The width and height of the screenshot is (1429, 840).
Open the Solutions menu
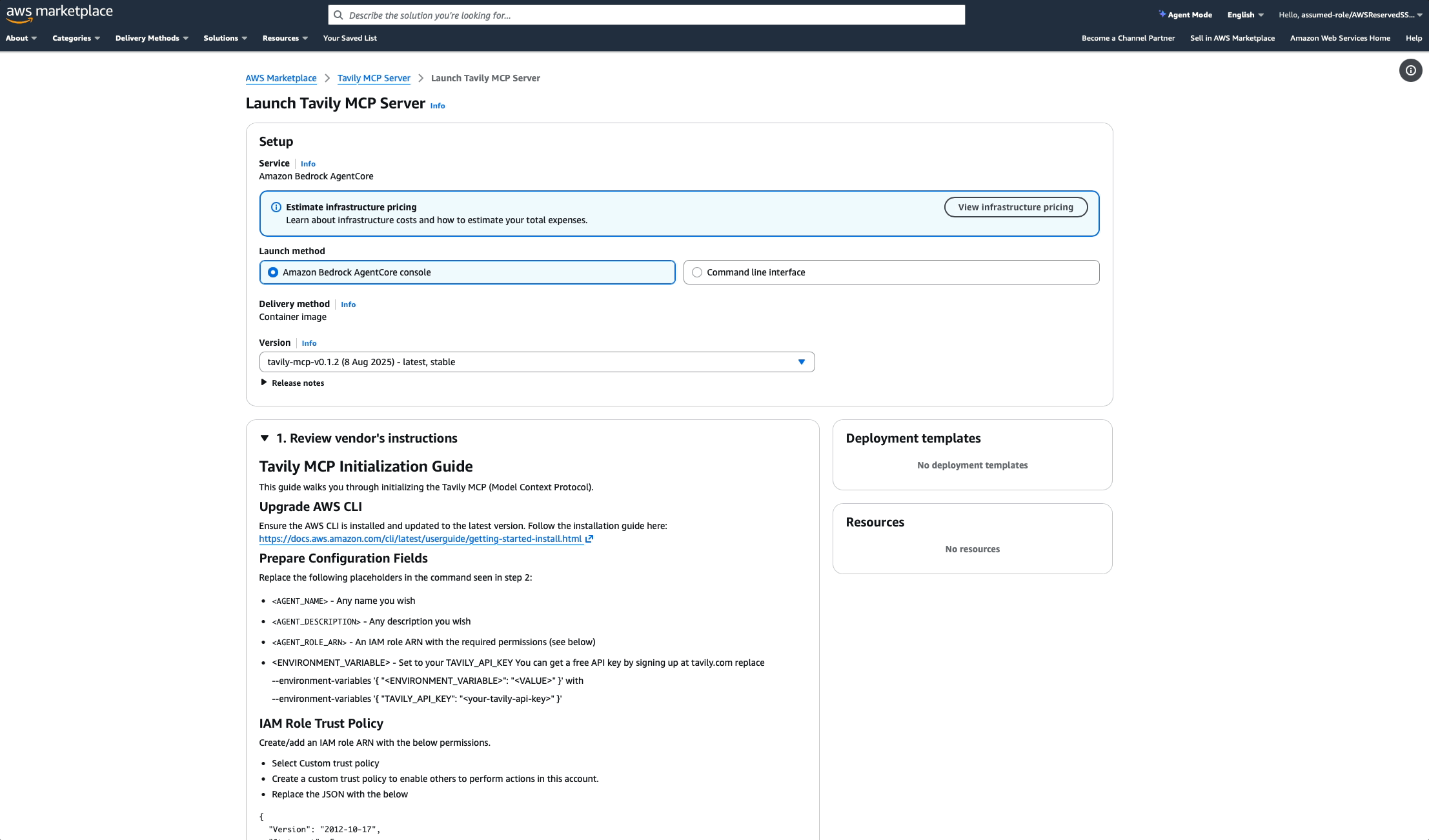click(x=224, y=38)
